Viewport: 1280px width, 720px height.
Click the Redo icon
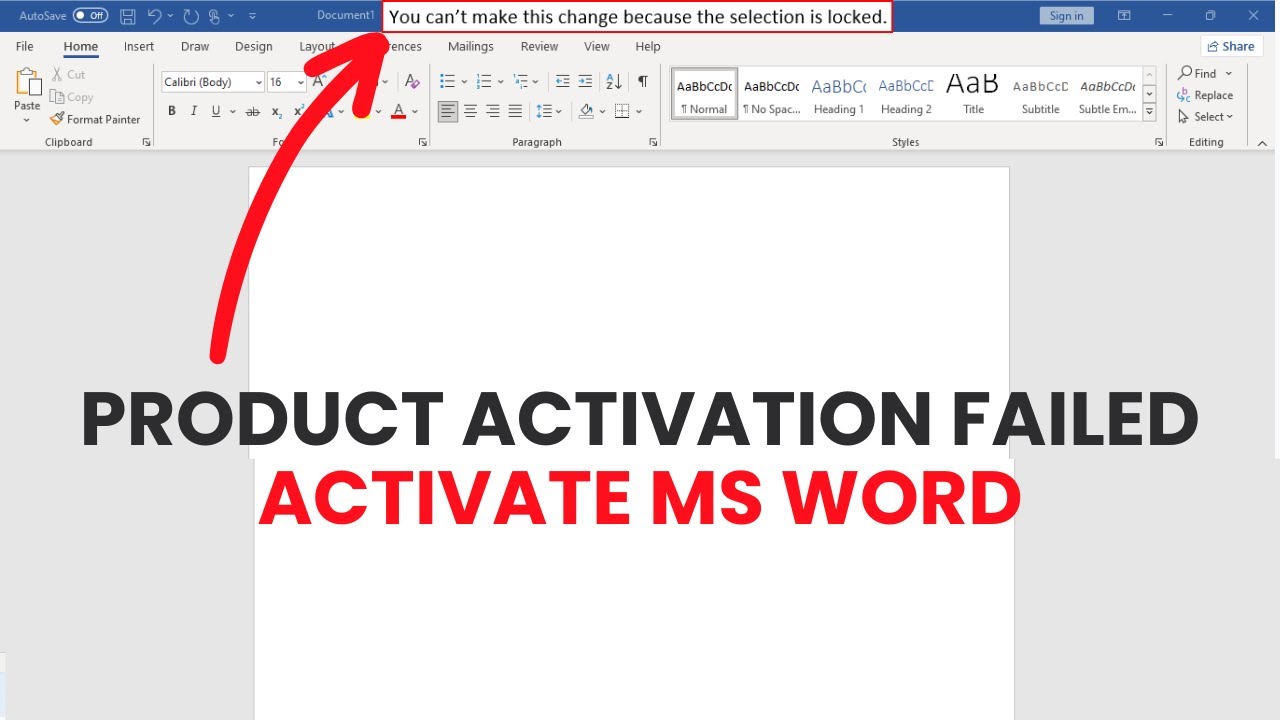point(191,16)
